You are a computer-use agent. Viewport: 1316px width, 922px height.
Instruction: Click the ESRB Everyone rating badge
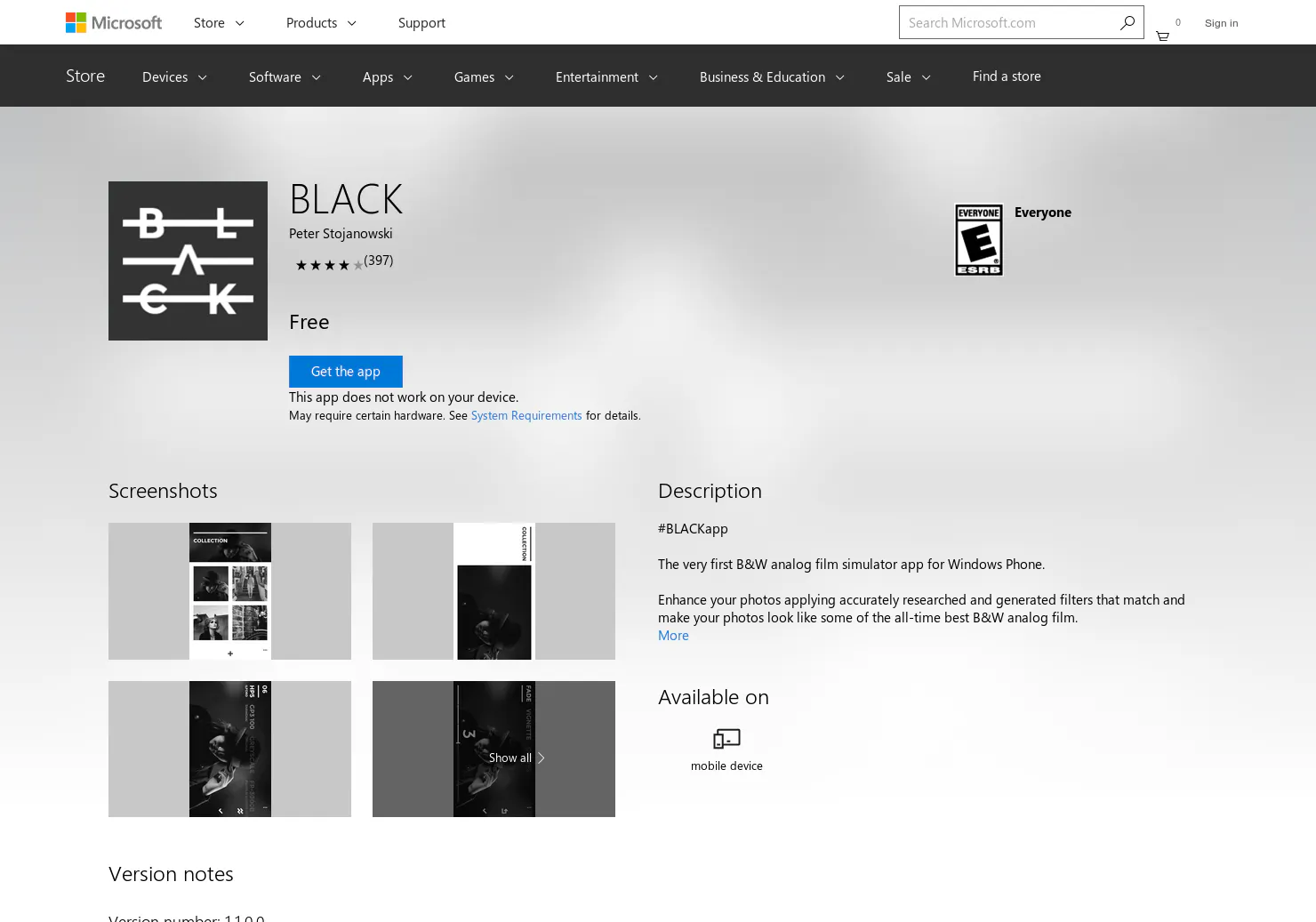click(978, 240)
